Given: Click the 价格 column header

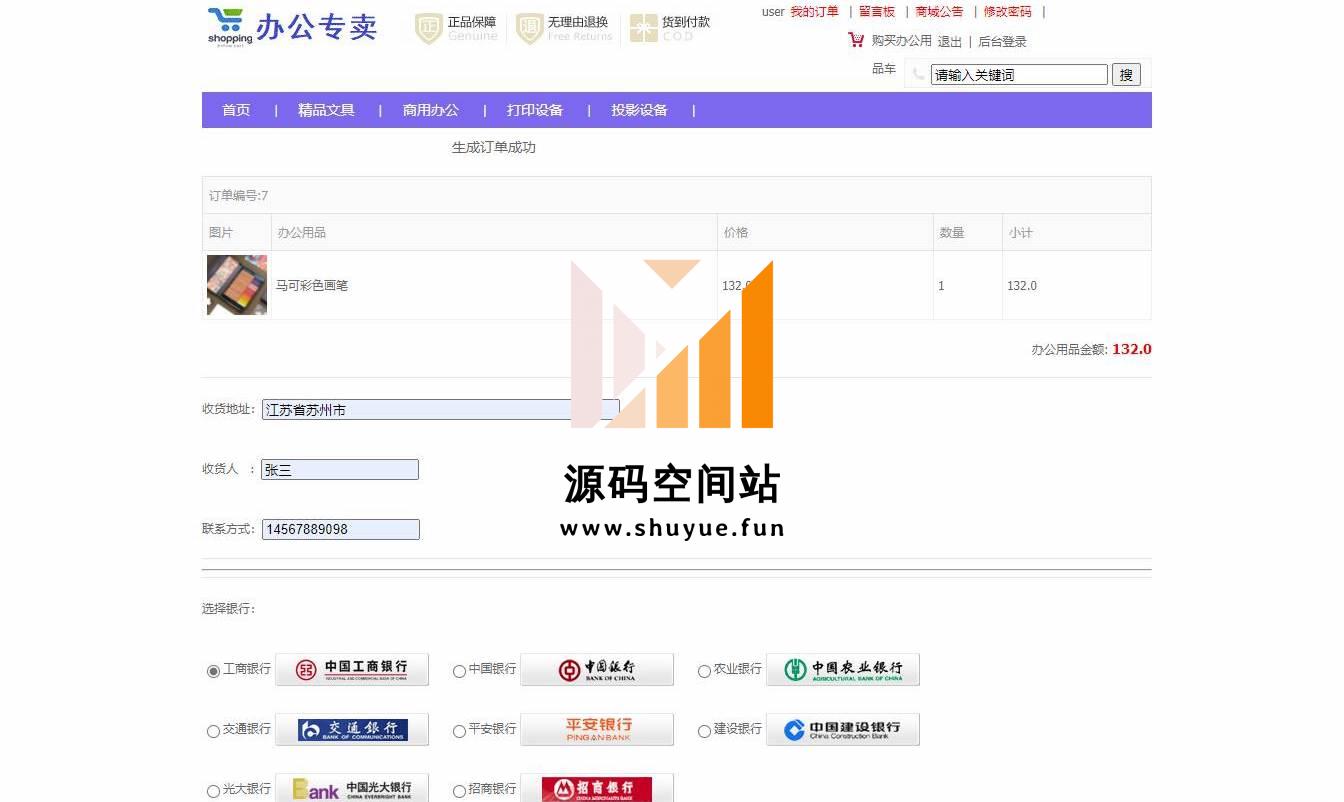Looking at the screenshot, I should point(735,233).
